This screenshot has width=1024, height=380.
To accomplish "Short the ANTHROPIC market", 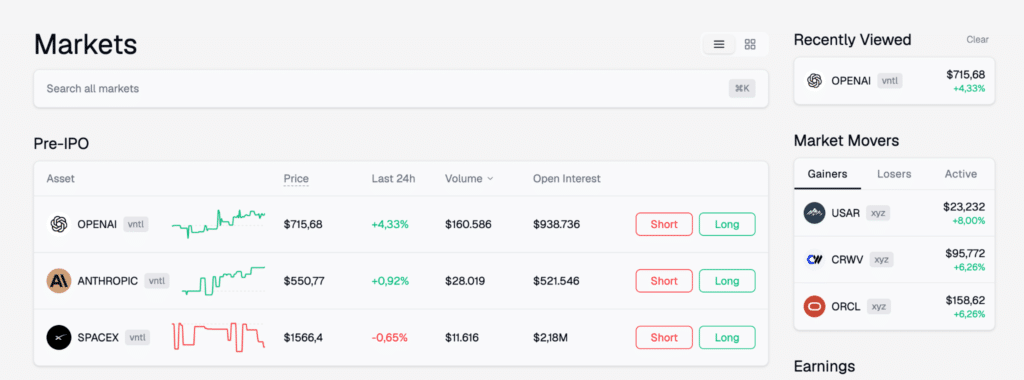I will (664, 281).
